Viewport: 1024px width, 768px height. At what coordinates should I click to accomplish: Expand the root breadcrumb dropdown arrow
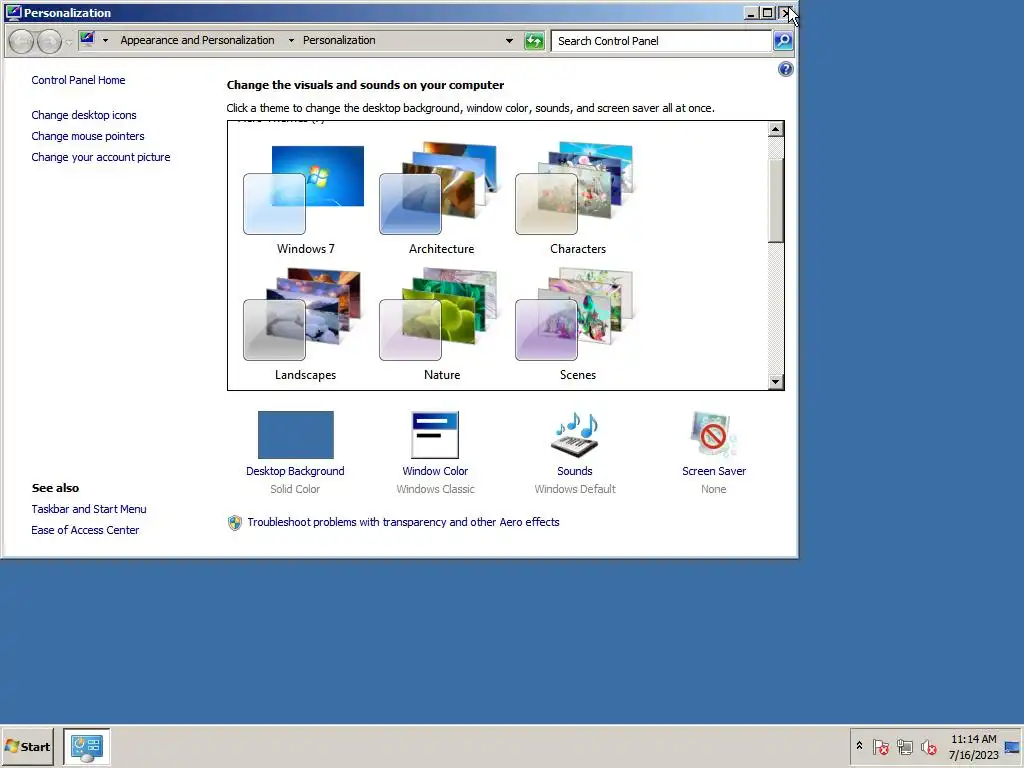pyautogui.click(x=105, y=40)
